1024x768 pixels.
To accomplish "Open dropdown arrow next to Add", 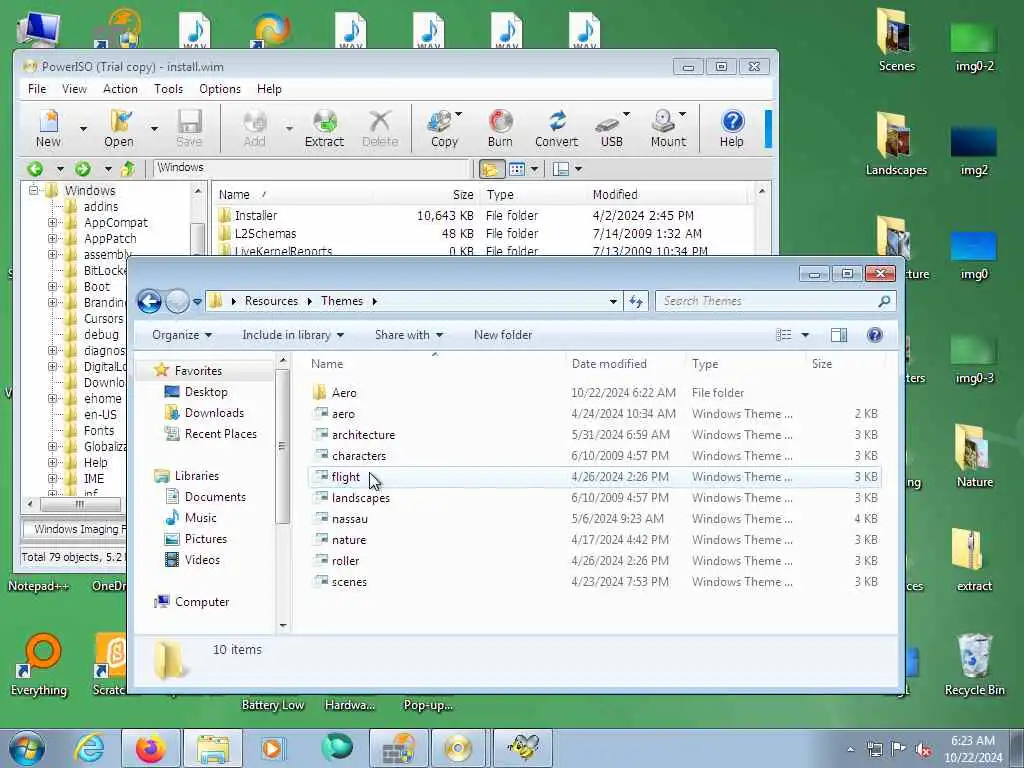I will tap(289, 129).
